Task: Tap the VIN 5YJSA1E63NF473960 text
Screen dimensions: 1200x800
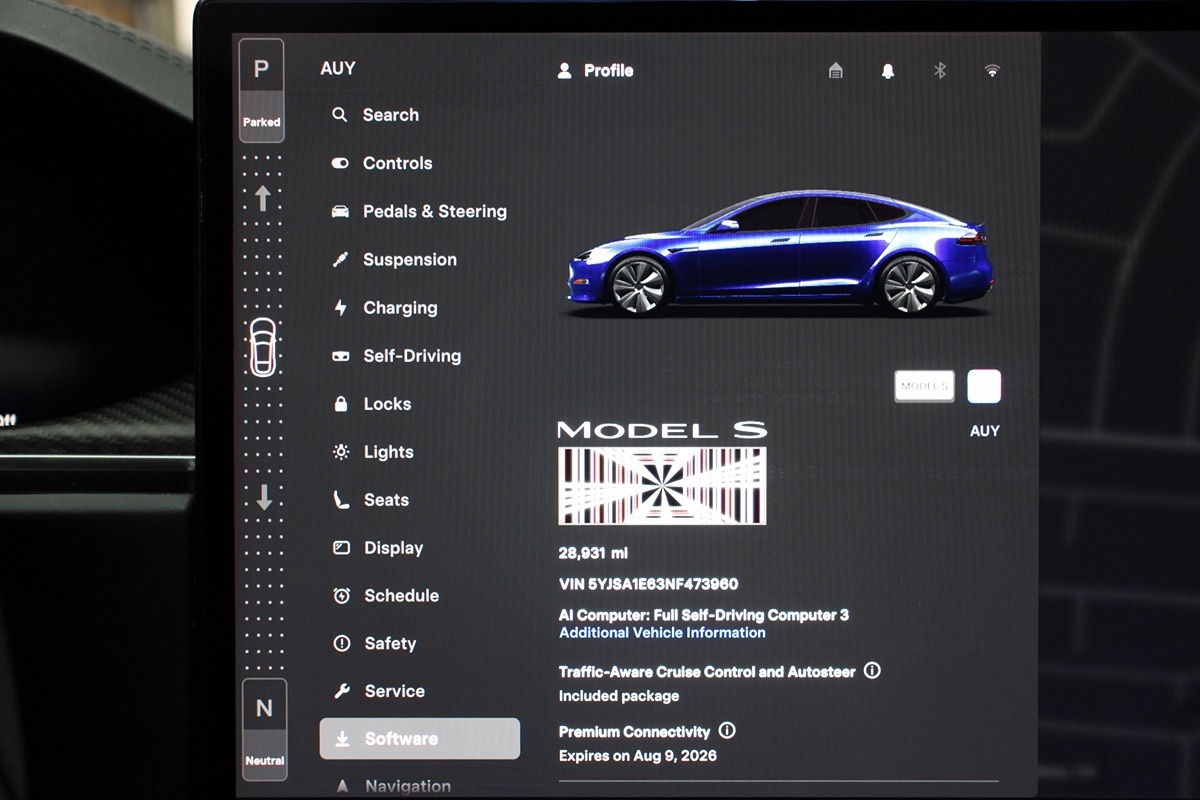Action: pyautogui.click(x=648, y=584)
